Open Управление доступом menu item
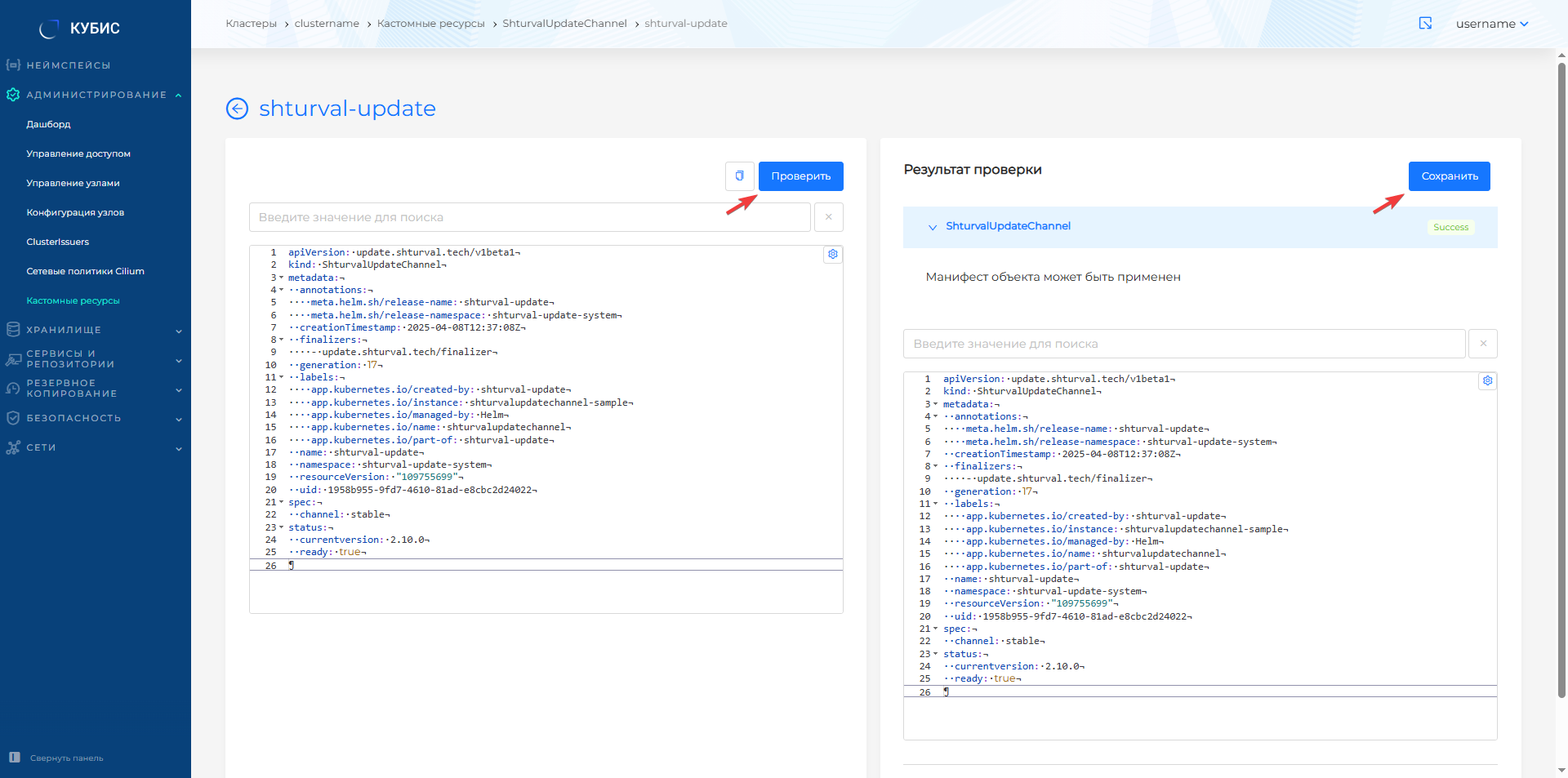This screenshot has width=1568, height=778. (x=78, y=153)
